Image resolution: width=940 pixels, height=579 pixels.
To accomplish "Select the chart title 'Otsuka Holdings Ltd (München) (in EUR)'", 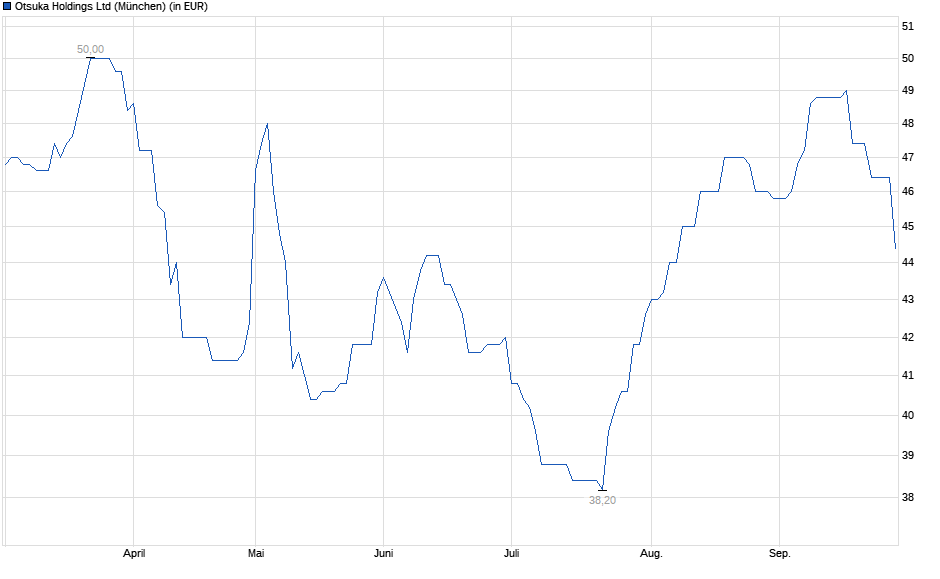I will point(111,7).
